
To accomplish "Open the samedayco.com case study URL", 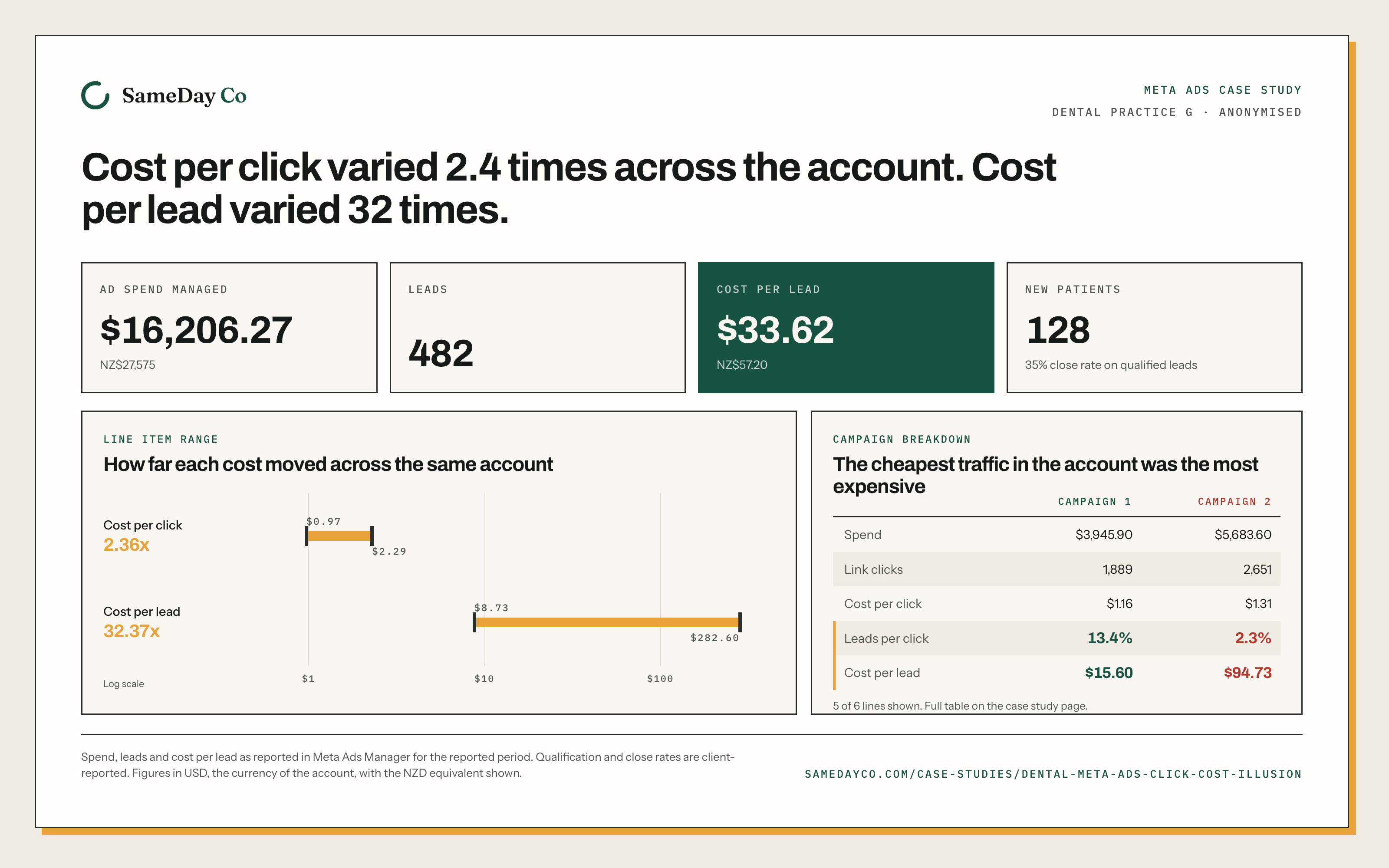I will (x=1053, y=774).
